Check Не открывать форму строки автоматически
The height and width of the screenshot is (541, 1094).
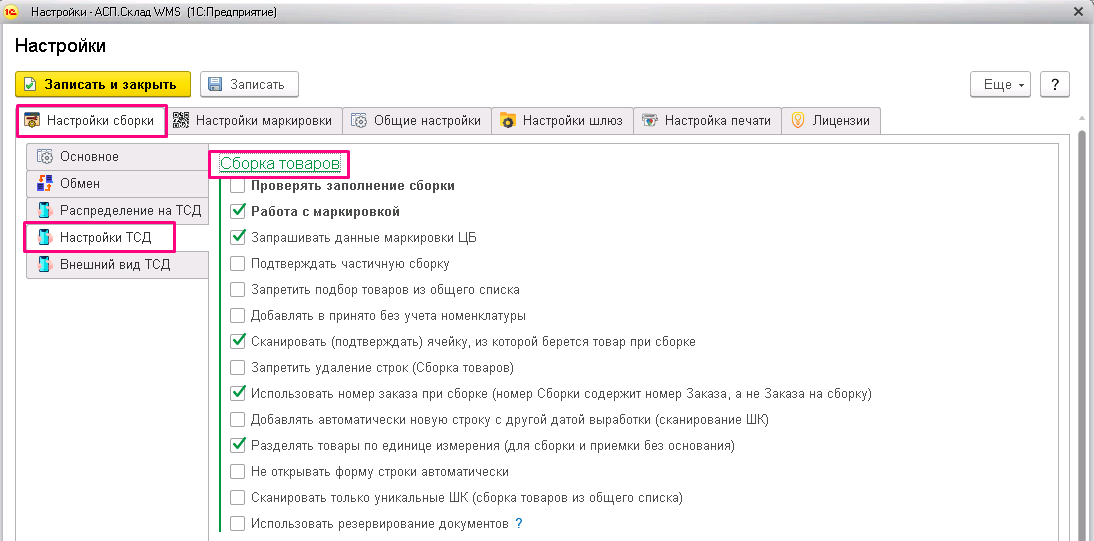click(x=238, y=471)
